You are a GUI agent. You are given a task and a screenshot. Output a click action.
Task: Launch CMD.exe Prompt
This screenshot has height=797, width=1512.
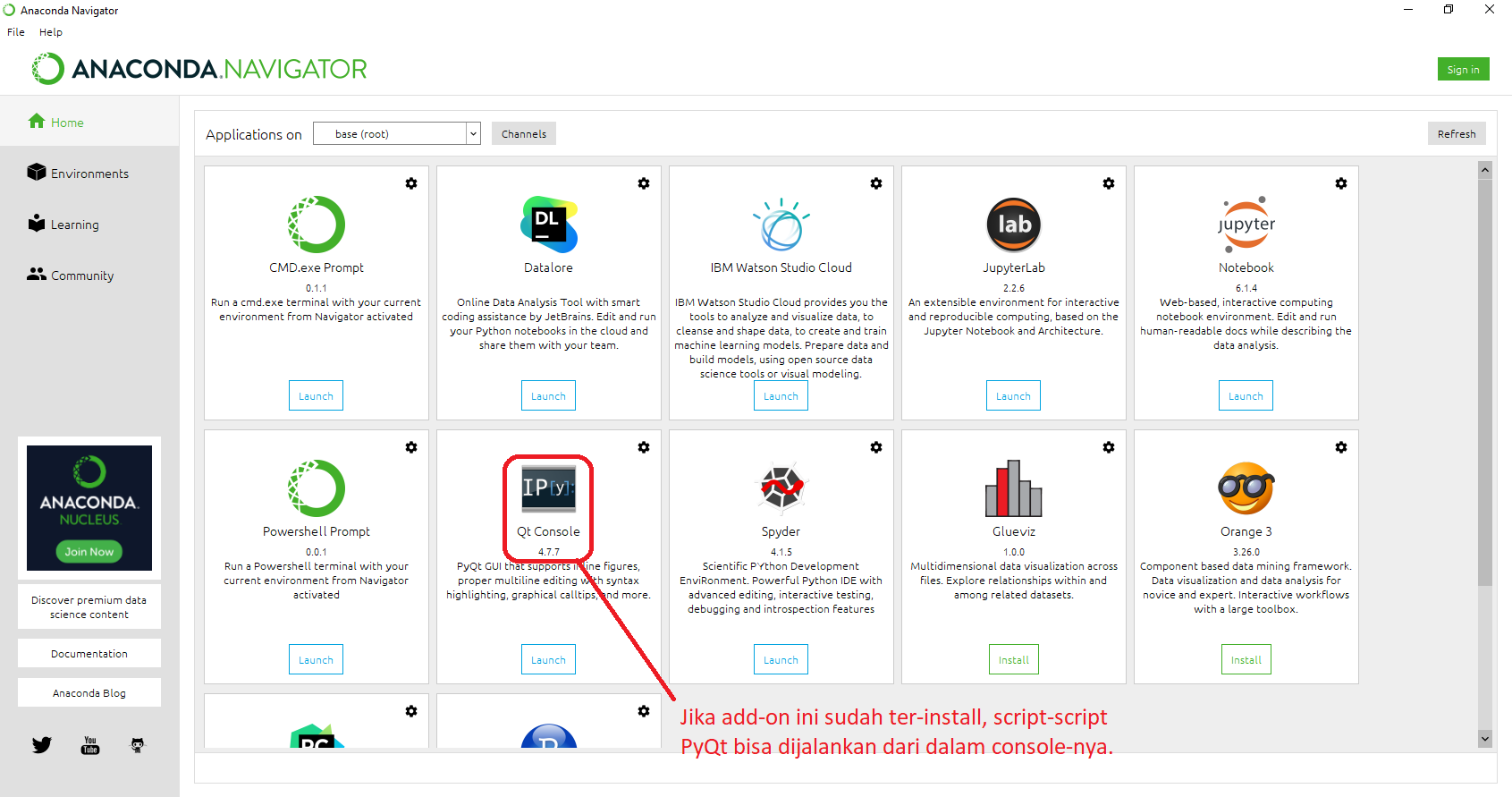(316, 395)
